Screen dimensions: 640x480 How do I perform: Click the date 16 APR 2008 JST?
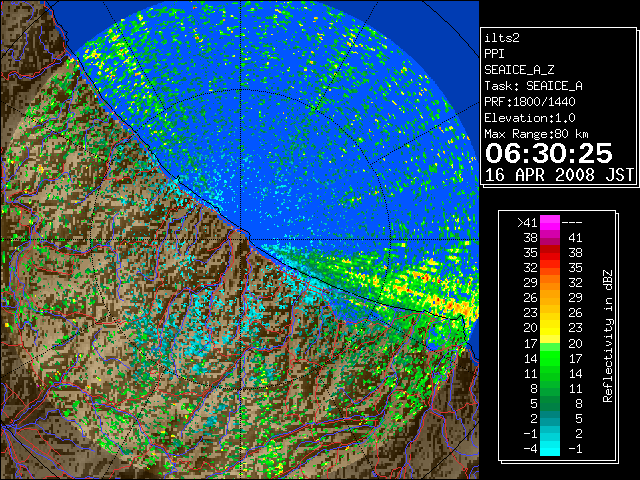tap(559, 175)
